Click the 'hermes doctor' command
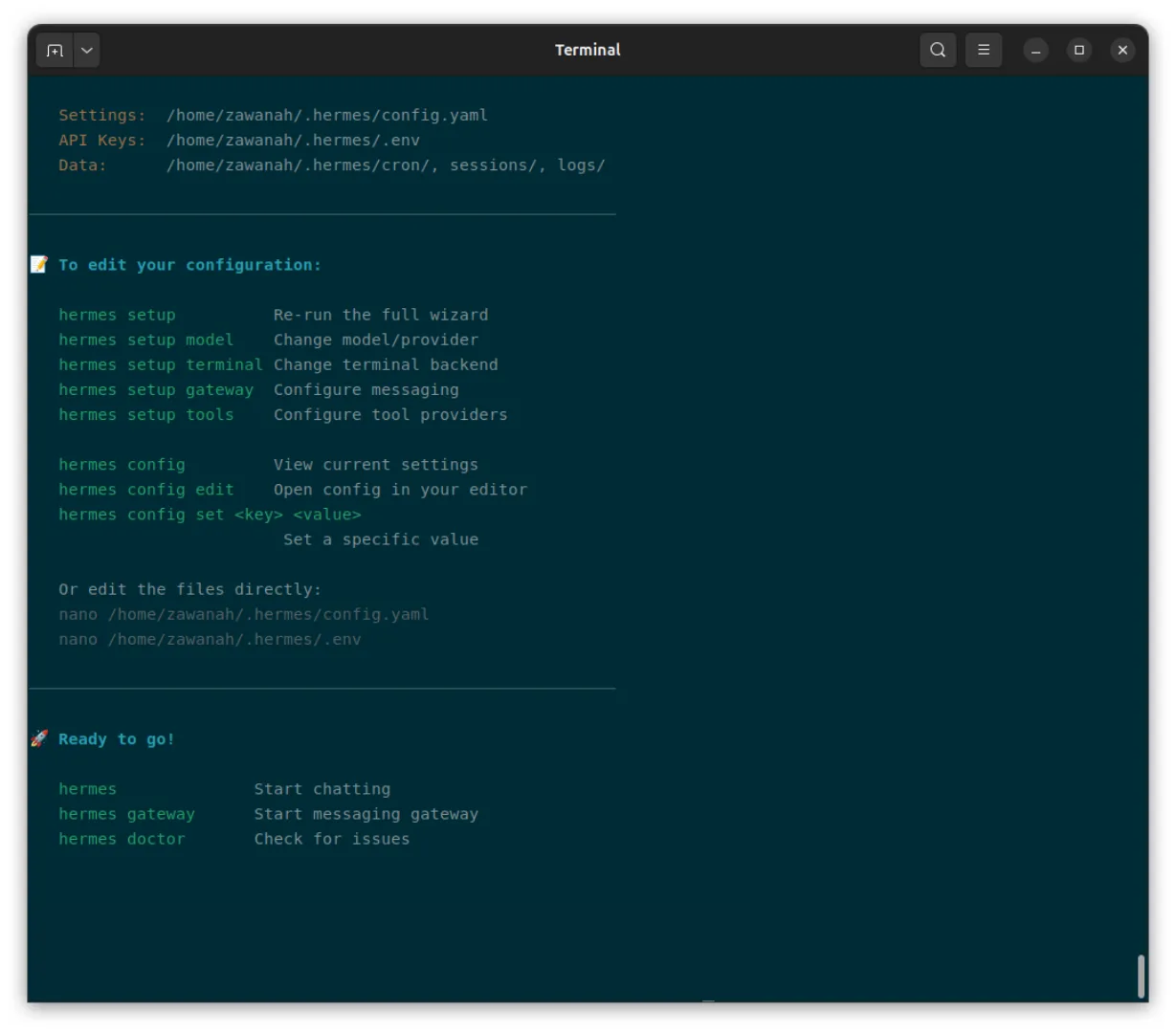Screen dimensions: 1176x1033 [x=122, y=839]
